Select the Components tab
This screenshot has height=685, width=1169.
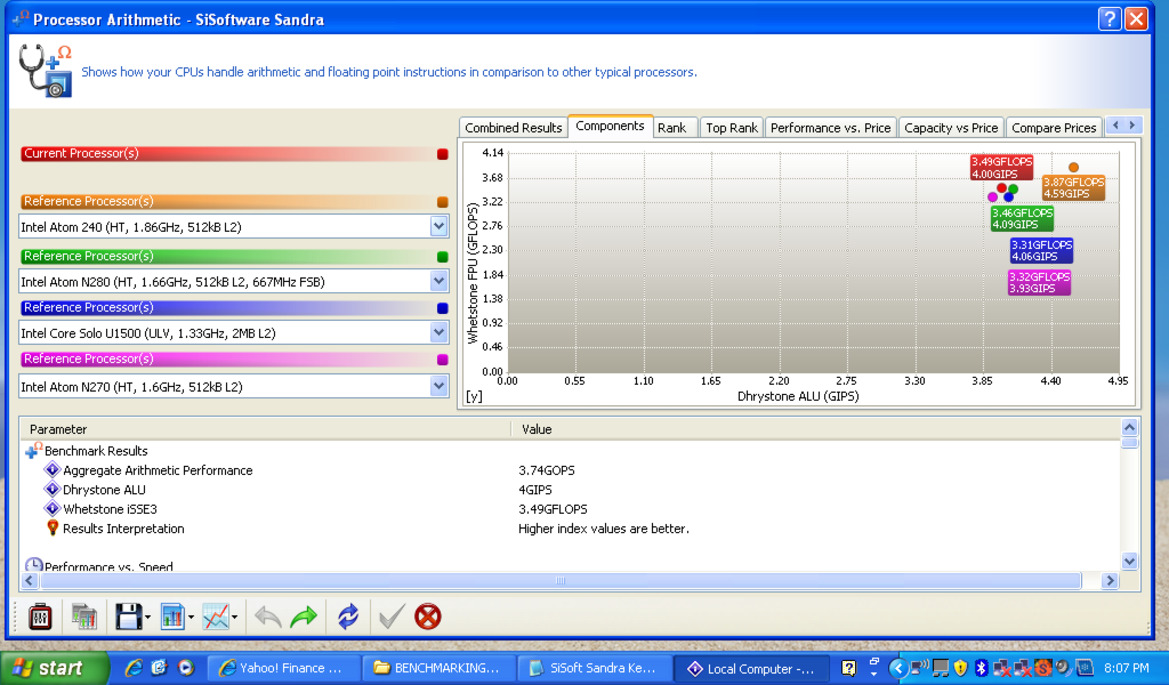pos(610,126)
